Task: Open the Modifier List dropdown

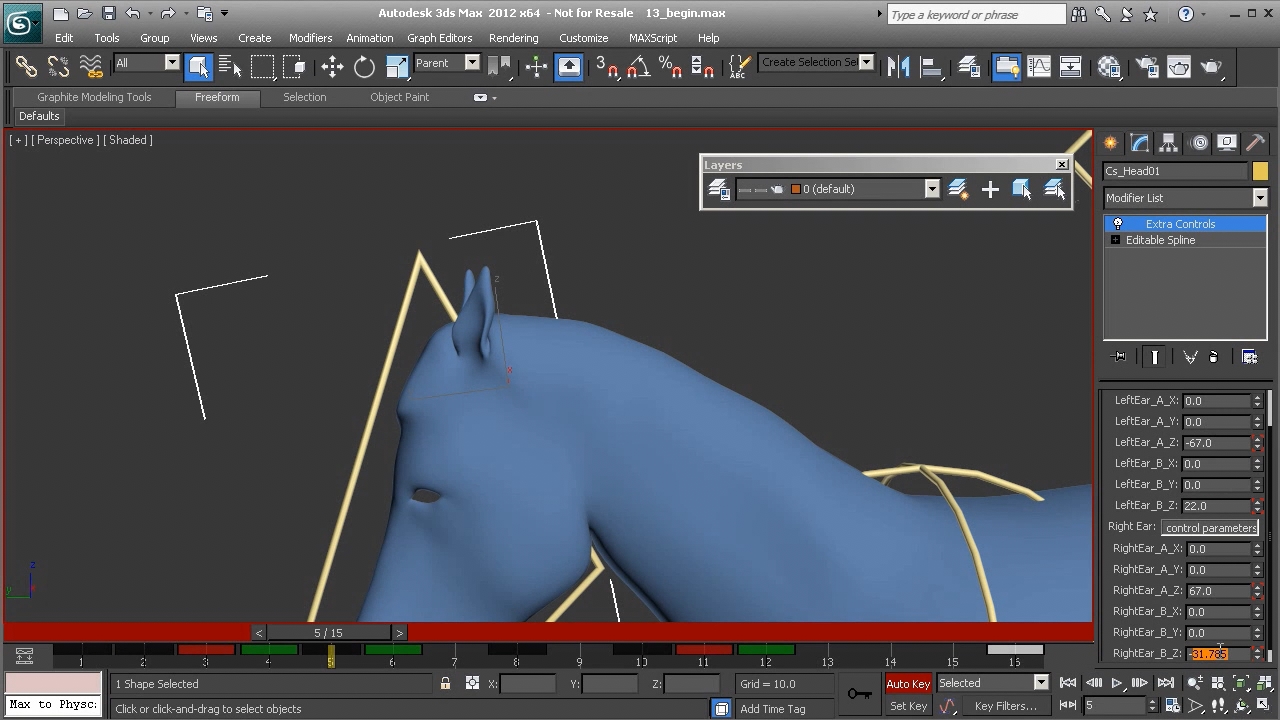Action: 1185,198
